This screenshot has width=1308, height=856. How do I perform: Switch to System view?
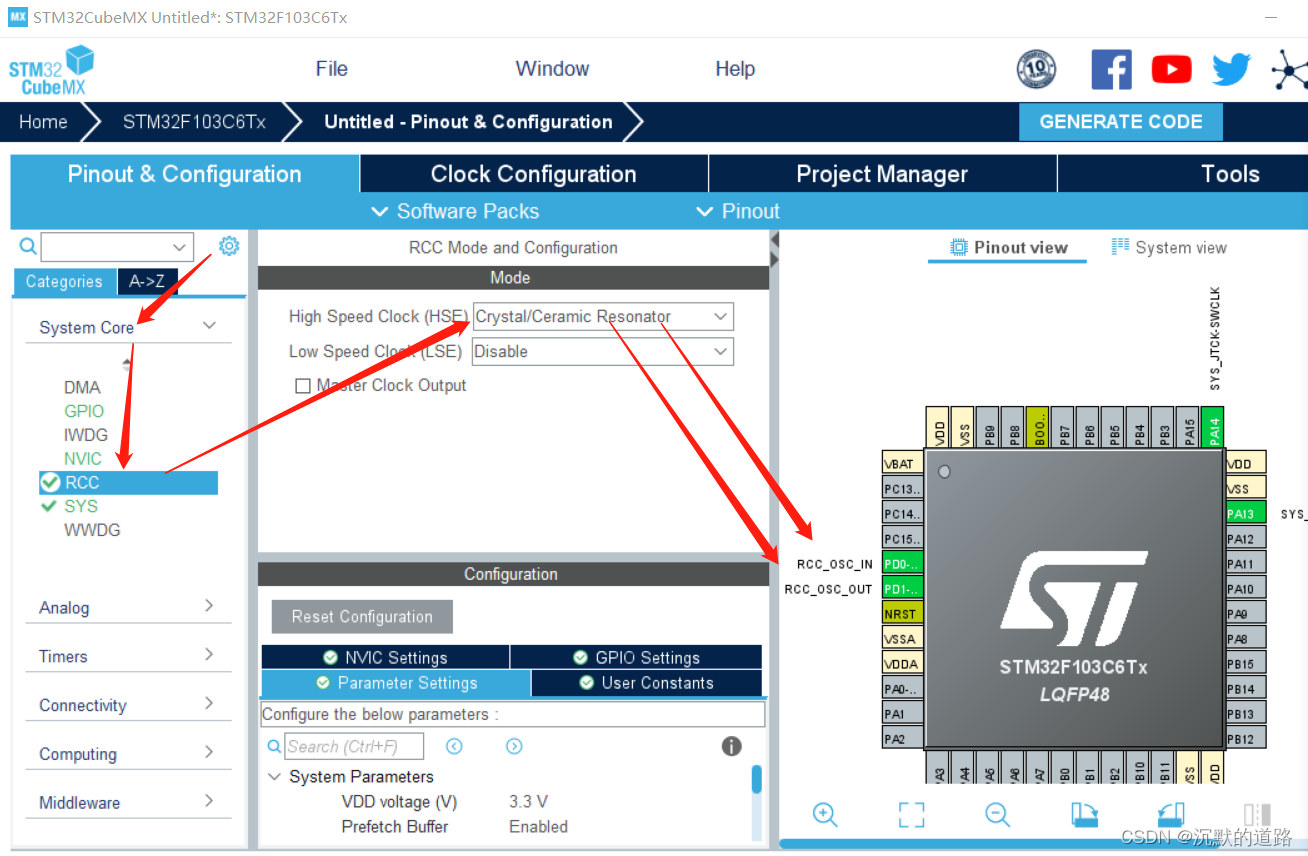pyautogui.click(x=1168, y=247)
